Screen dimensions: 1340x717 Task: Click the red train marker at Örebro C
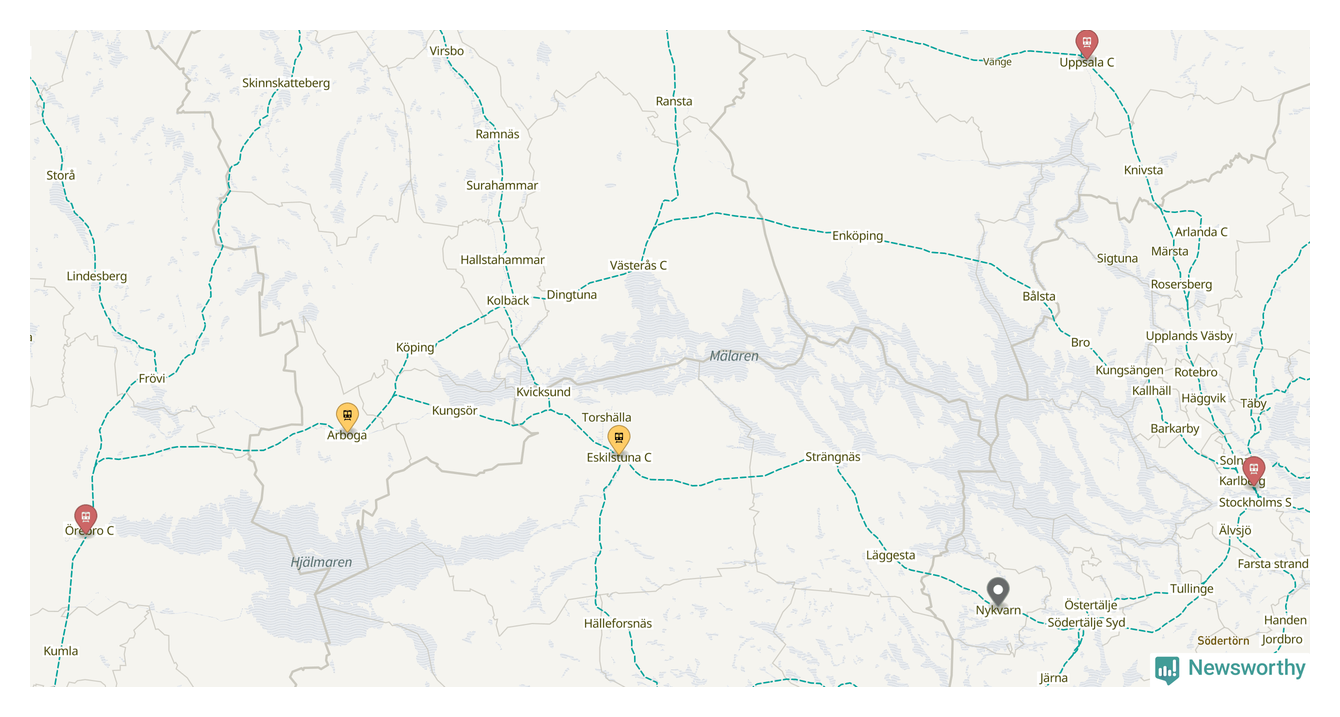click(86, 518)
